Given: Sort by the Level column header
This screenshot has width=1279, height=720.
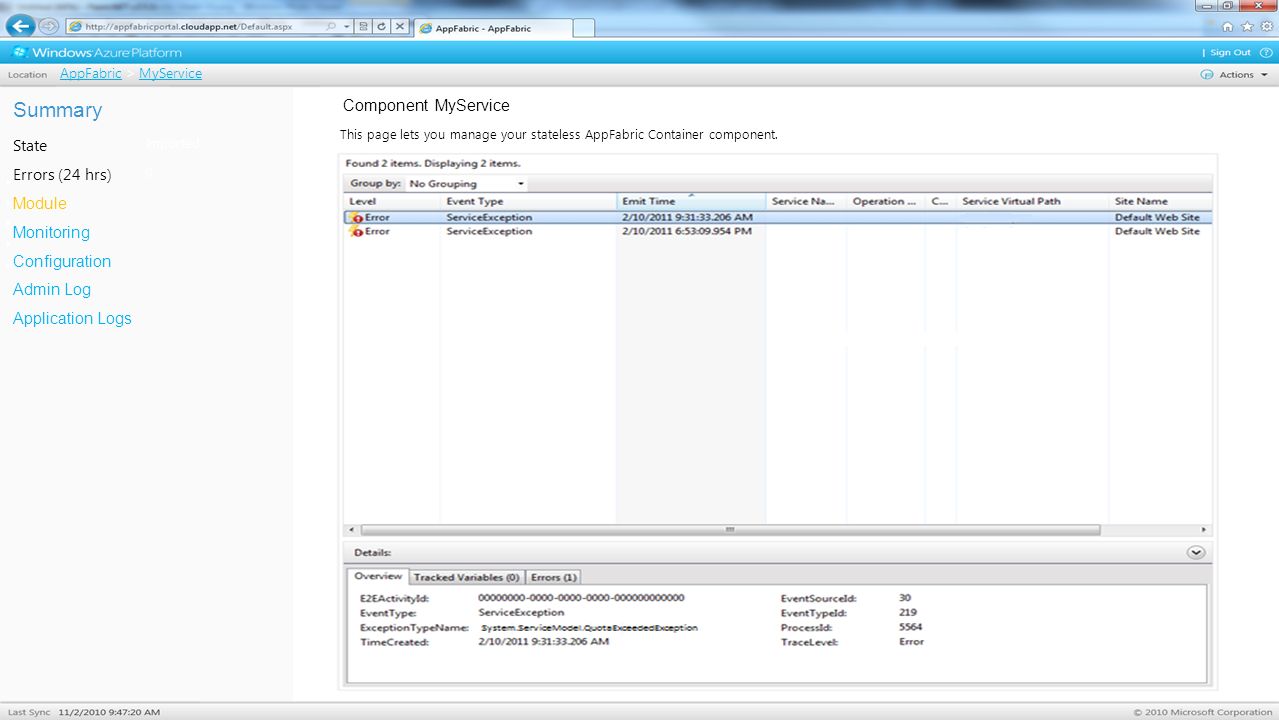Looking at the screenshot, I should tap(392, 201).
